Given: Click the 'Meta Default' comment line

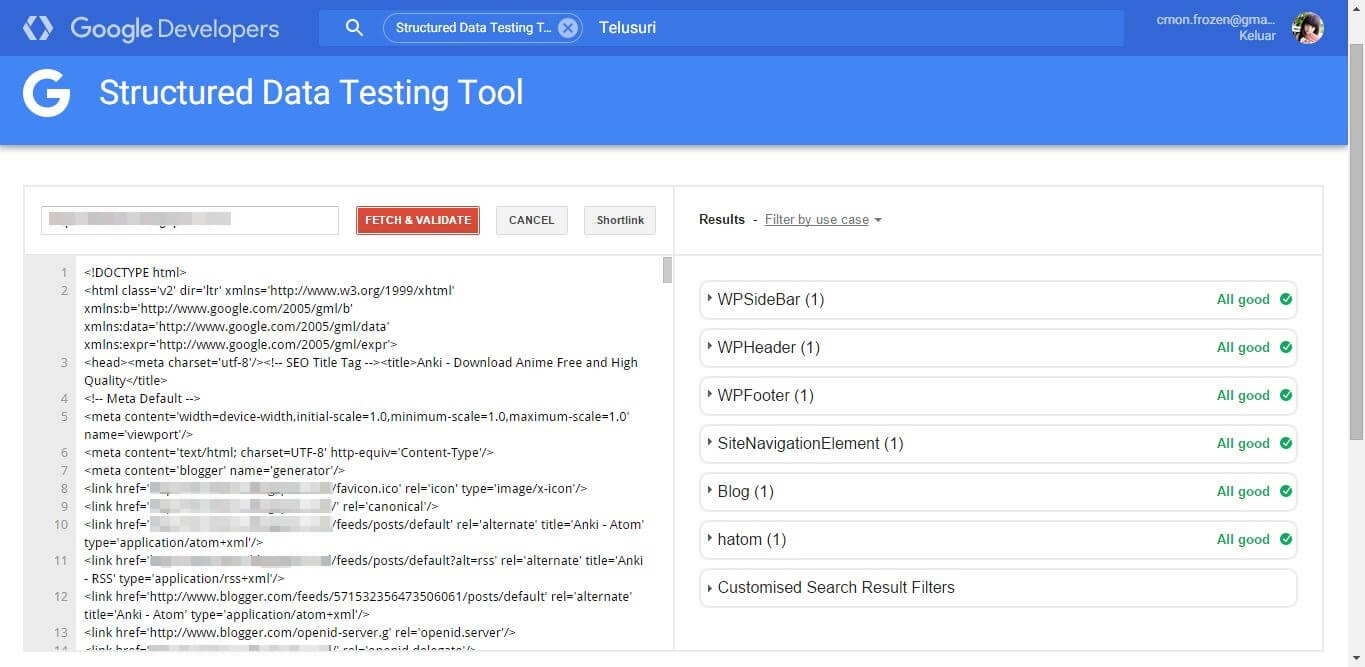Looking at the screenshot, I should (x=142, y=398).
